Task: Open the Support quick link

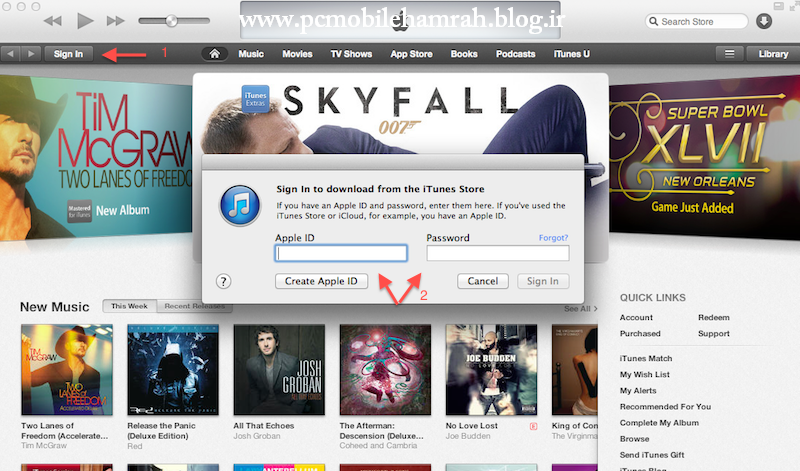Action: [x=714, y=334]
